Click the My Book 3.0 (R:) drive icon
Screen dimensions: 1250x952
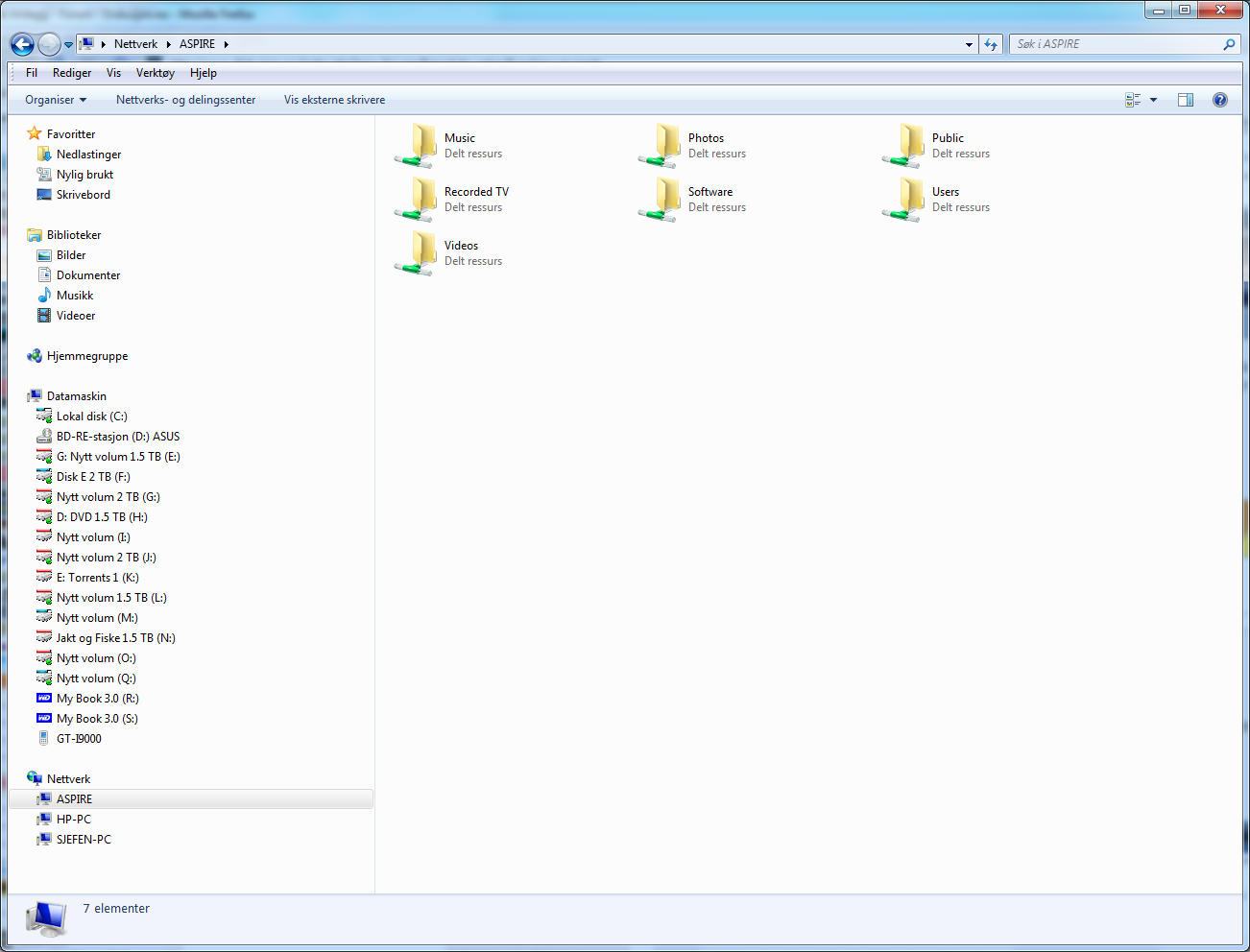44,699
